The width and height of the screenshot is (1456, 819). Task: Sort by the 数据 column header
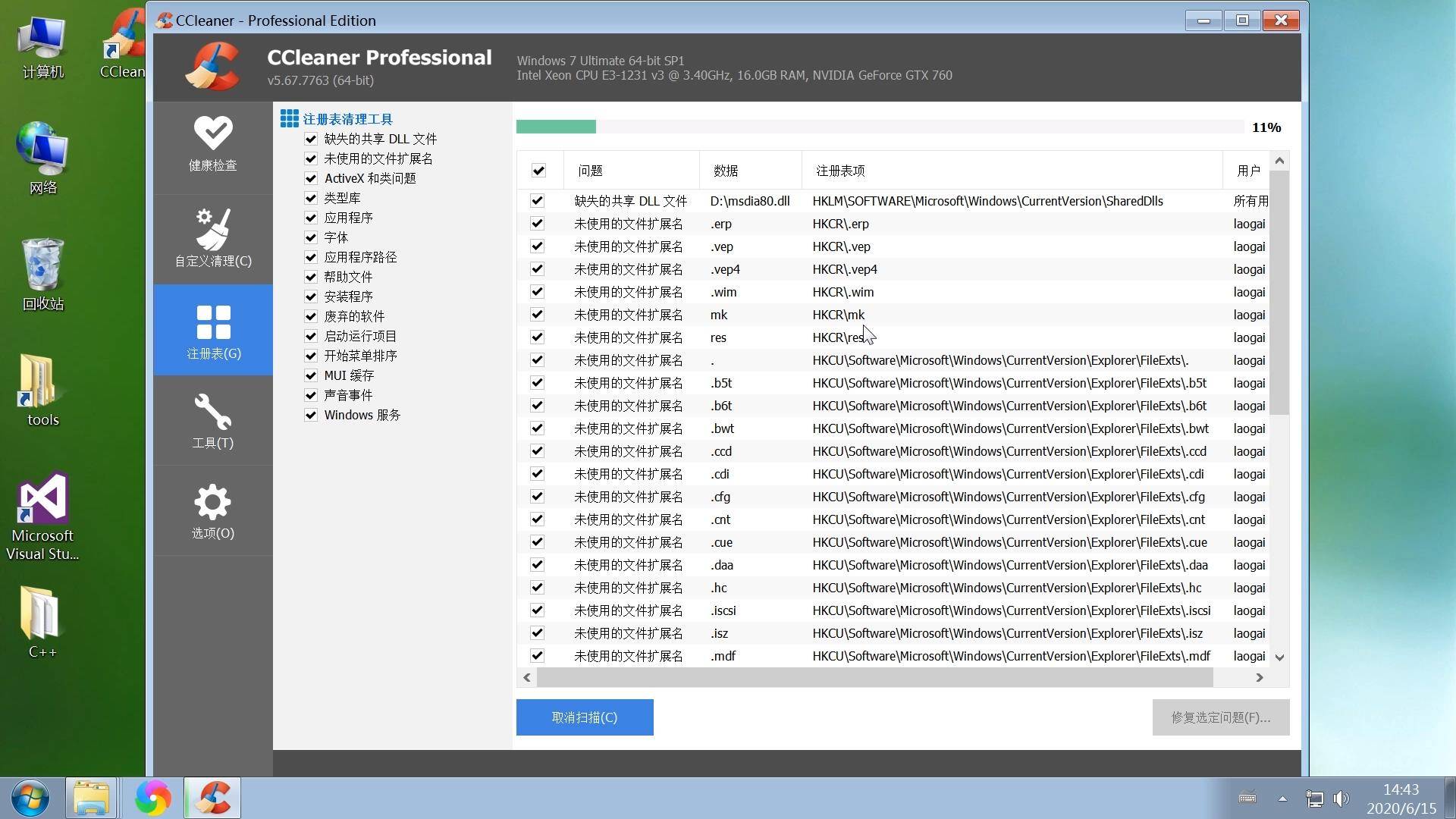(751, 171)
